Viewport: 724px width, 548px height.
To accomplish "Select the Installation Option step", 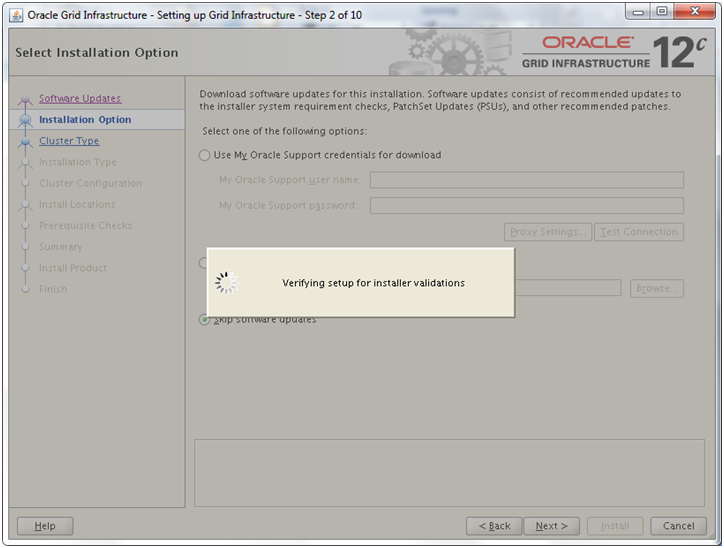I will 85,120.
